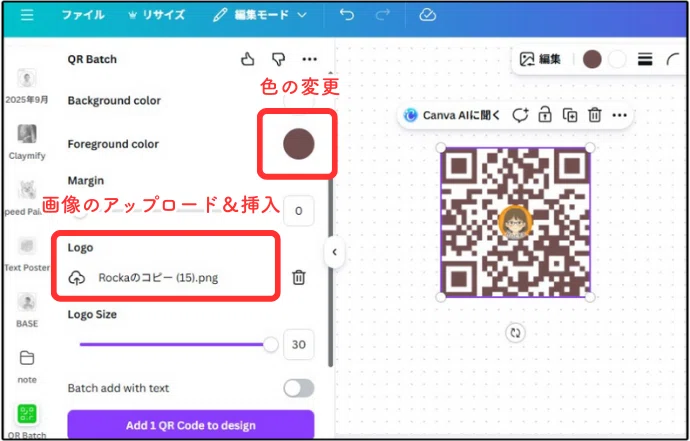Open the リサイズ menu

156,15
